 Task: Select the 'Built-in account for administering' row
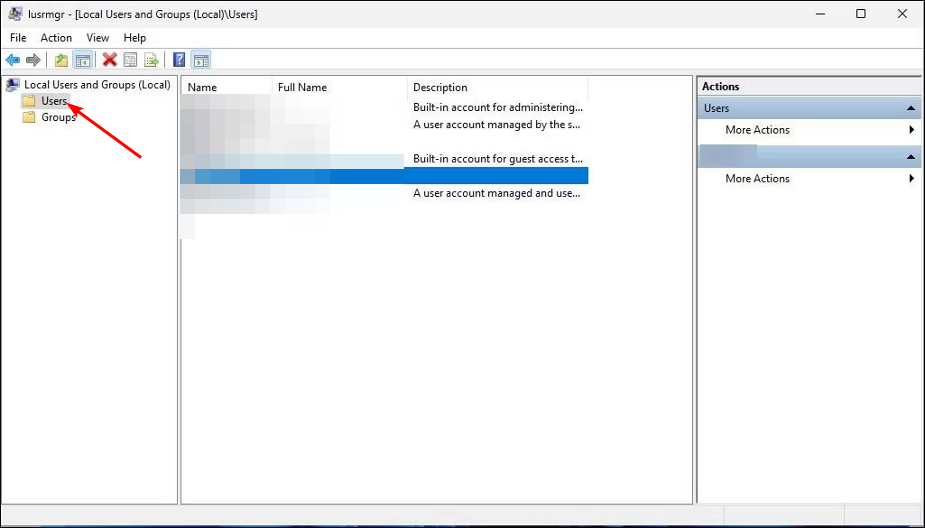384,107
